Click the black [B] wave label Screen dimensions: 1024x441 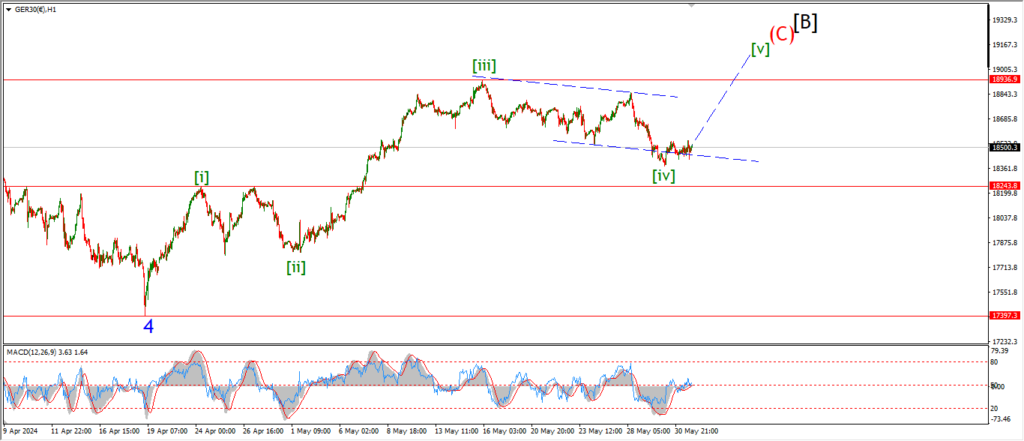pos(806,22)
